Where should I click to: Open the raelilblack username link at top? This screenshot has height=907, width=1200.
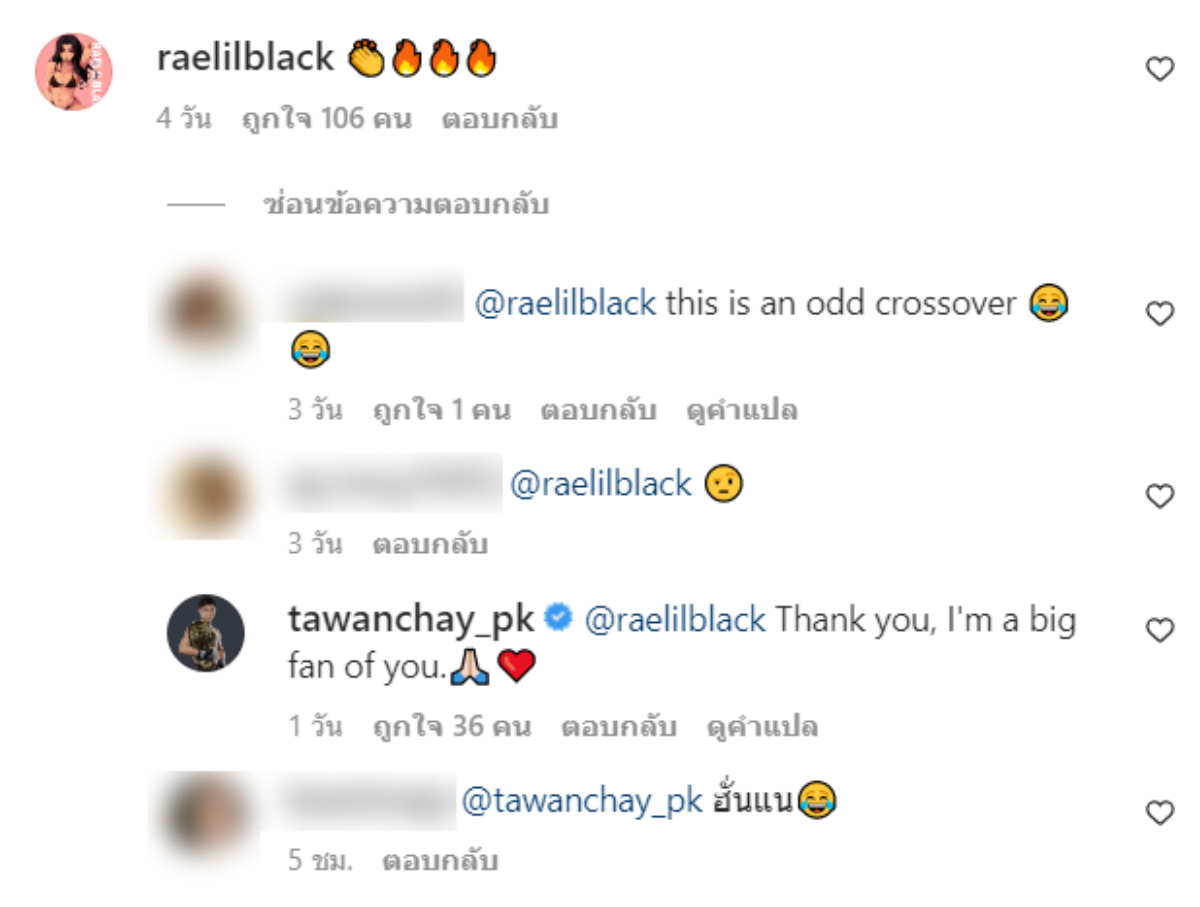point(245,58)
